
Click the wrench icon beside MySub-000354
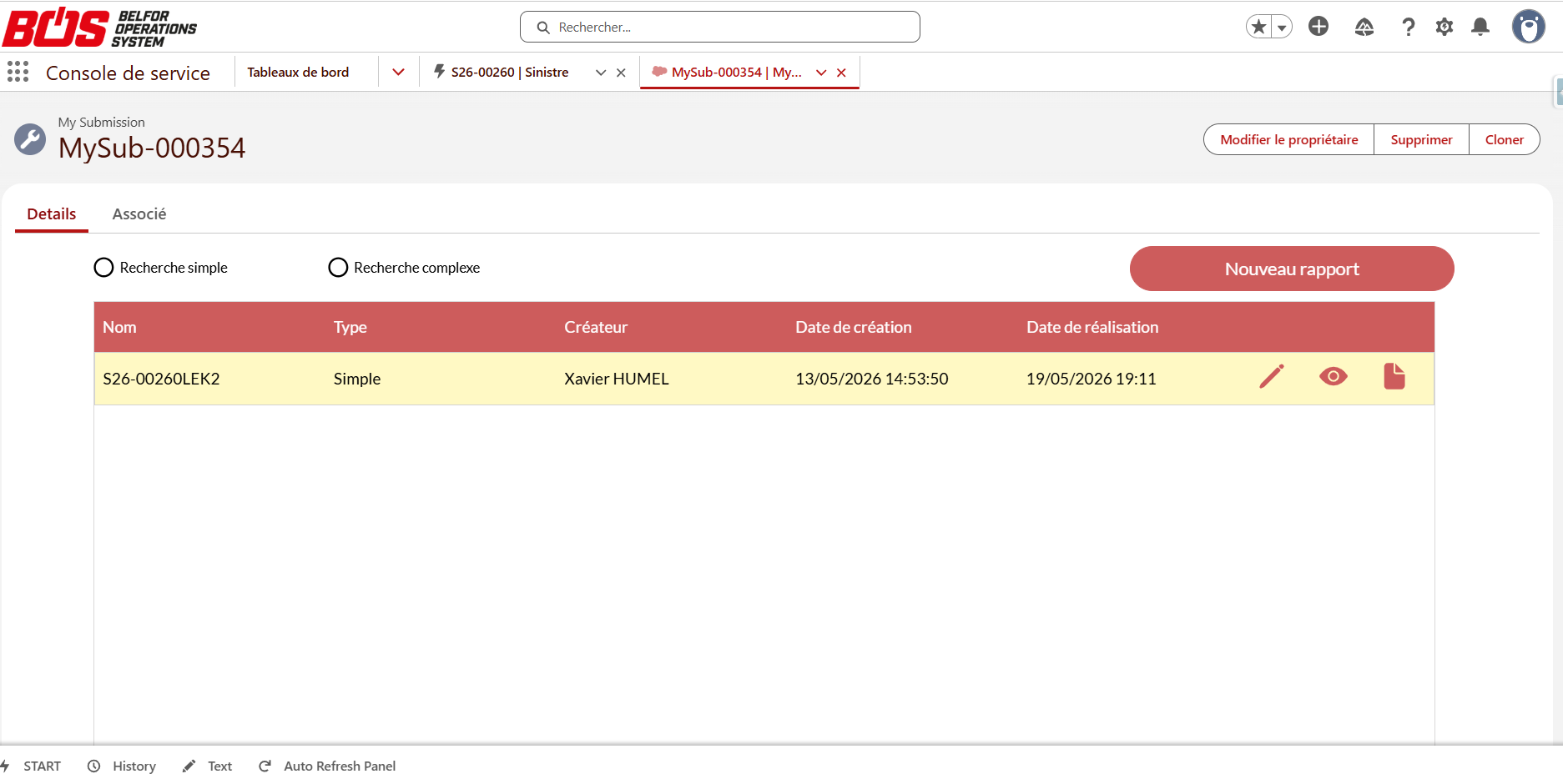click(30, 139)
